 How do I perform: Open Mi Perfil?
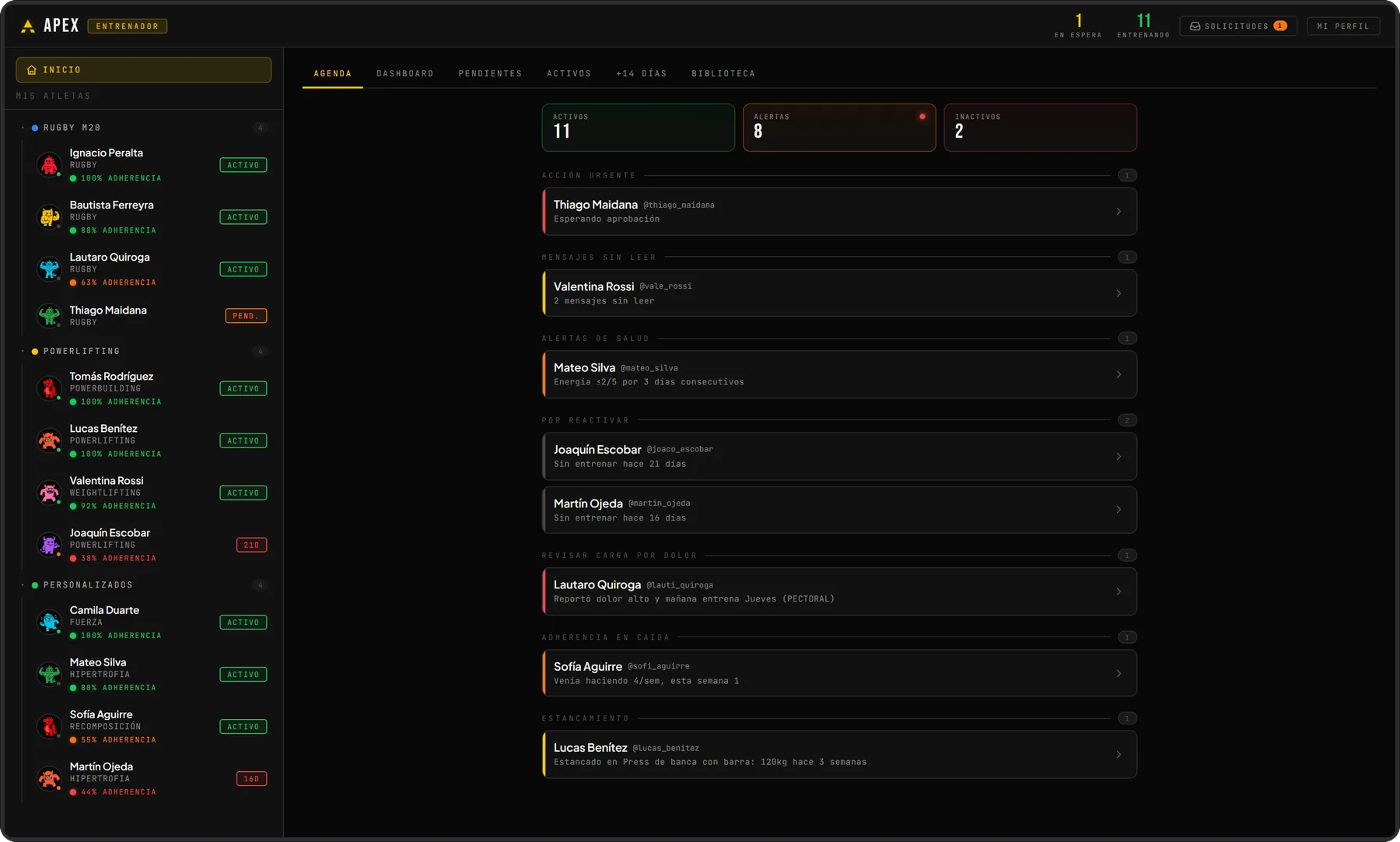[x=1343, y=26]
